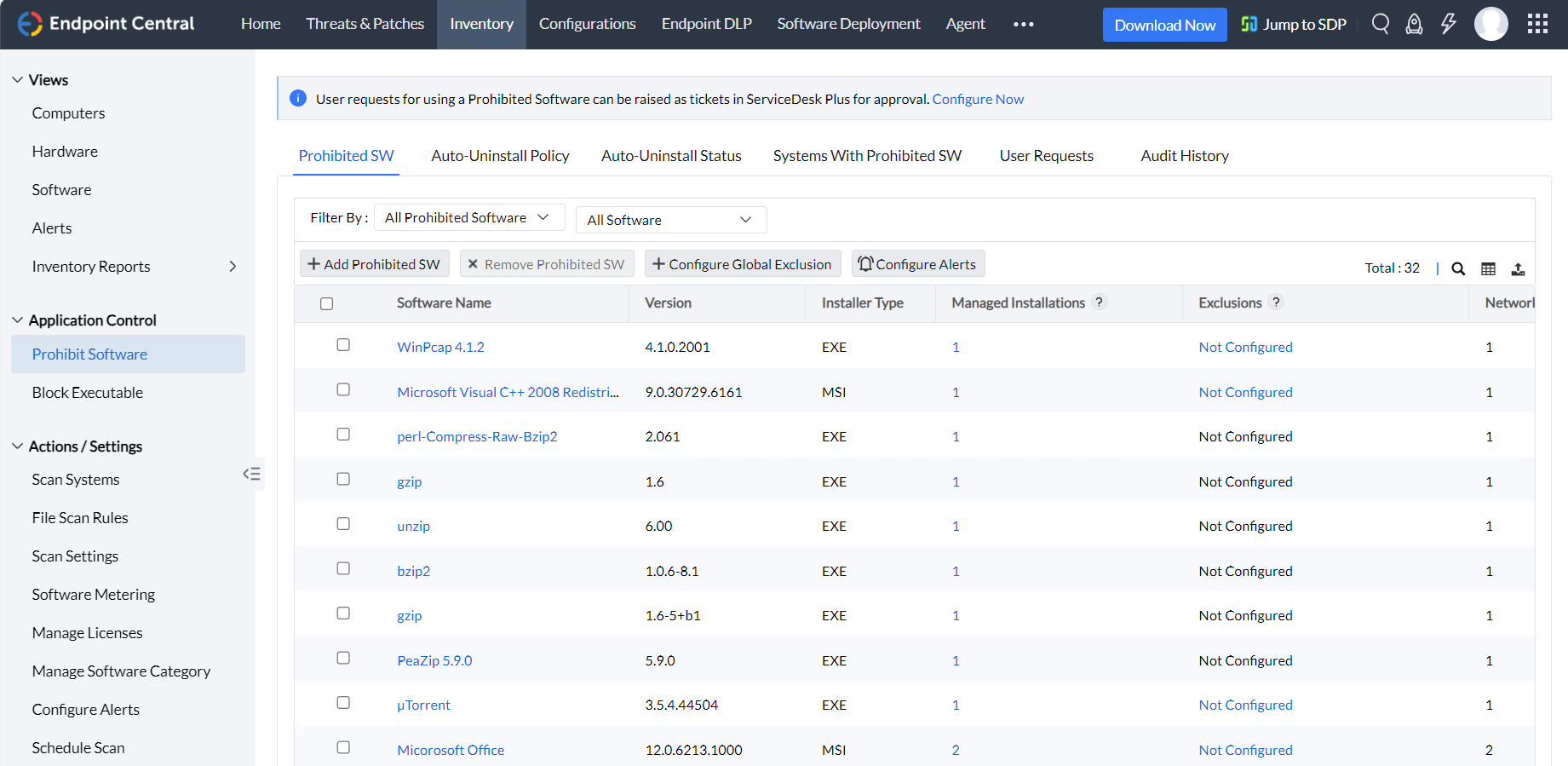Screen dimensions: 1568x766
Task: Open the Threats & Patches menu
Action: [x=365, y=24]
